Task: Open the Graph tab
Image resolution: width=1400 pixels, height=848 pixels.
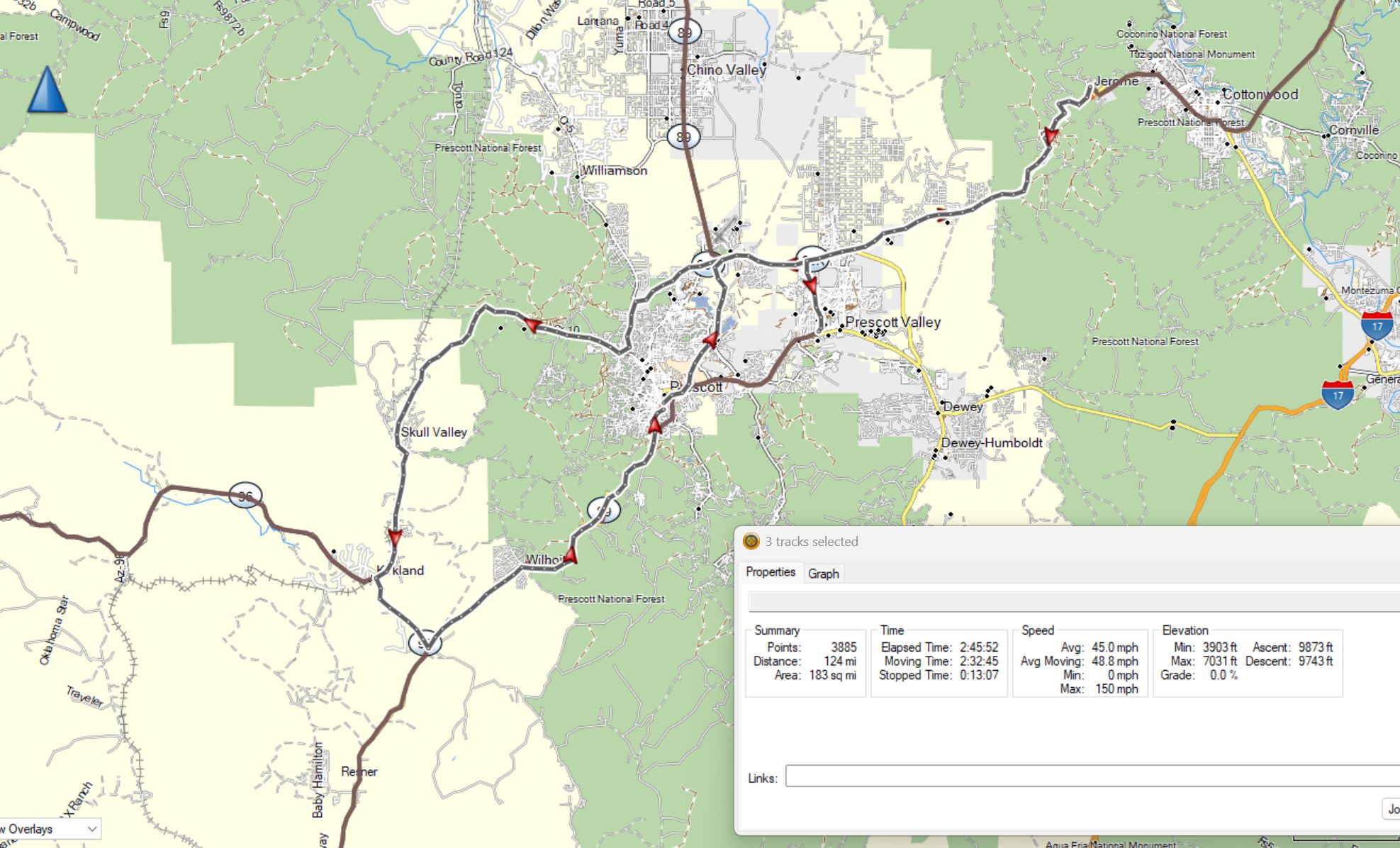Action: (x=823, y=574)
